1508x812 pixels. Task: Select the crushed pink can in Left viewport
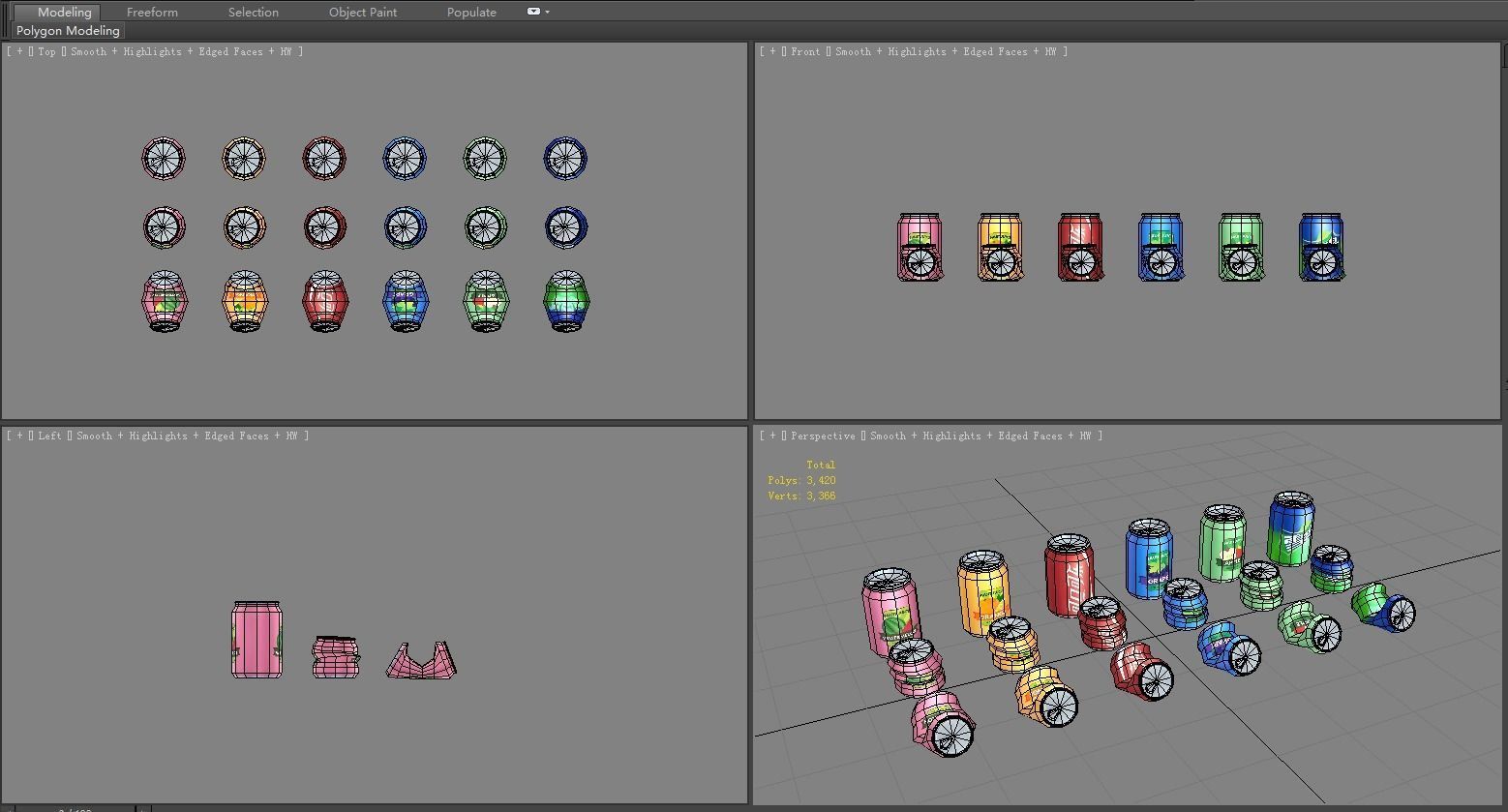[336, 656]
